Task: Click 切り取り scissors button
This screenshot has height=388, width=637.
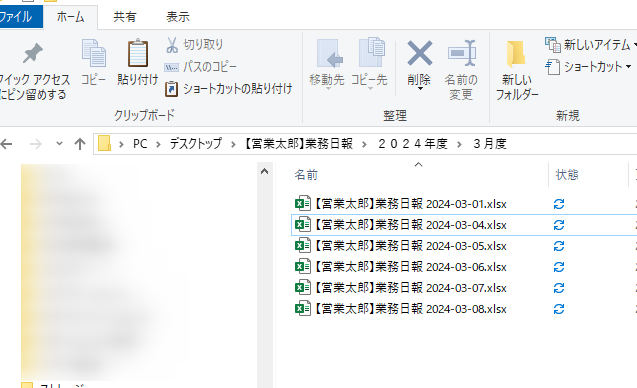Action: point(195,45)
